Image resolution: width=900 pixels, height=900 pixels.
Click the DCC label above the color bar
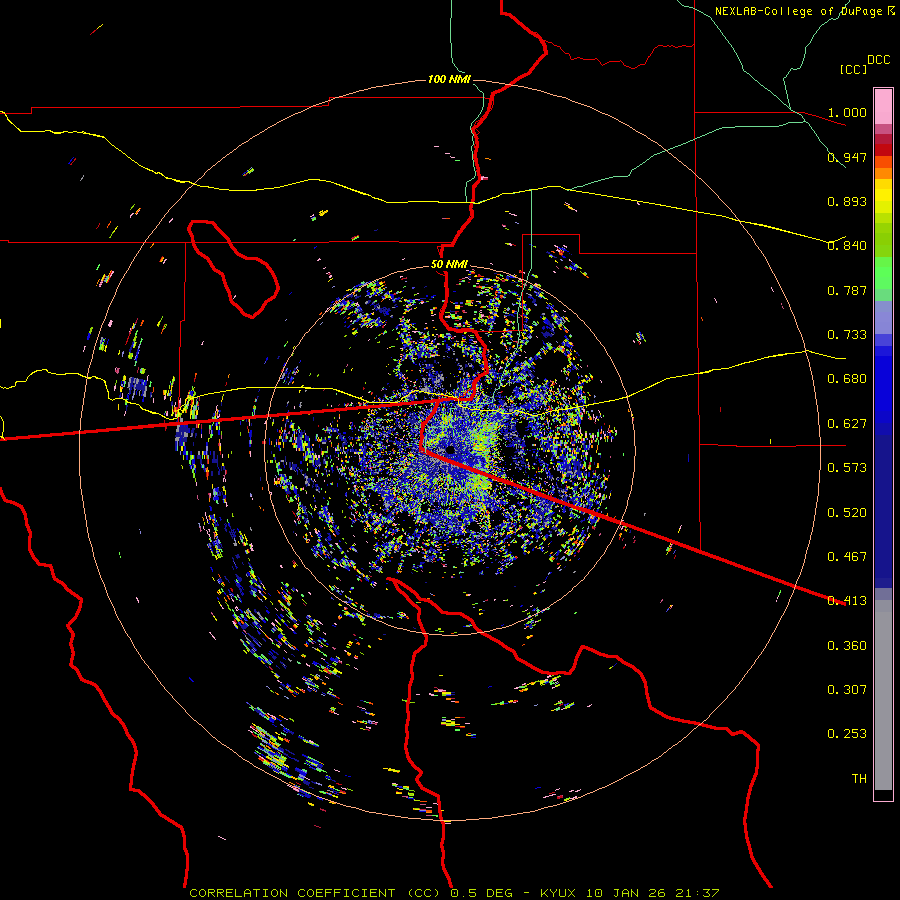pos(879,60)
